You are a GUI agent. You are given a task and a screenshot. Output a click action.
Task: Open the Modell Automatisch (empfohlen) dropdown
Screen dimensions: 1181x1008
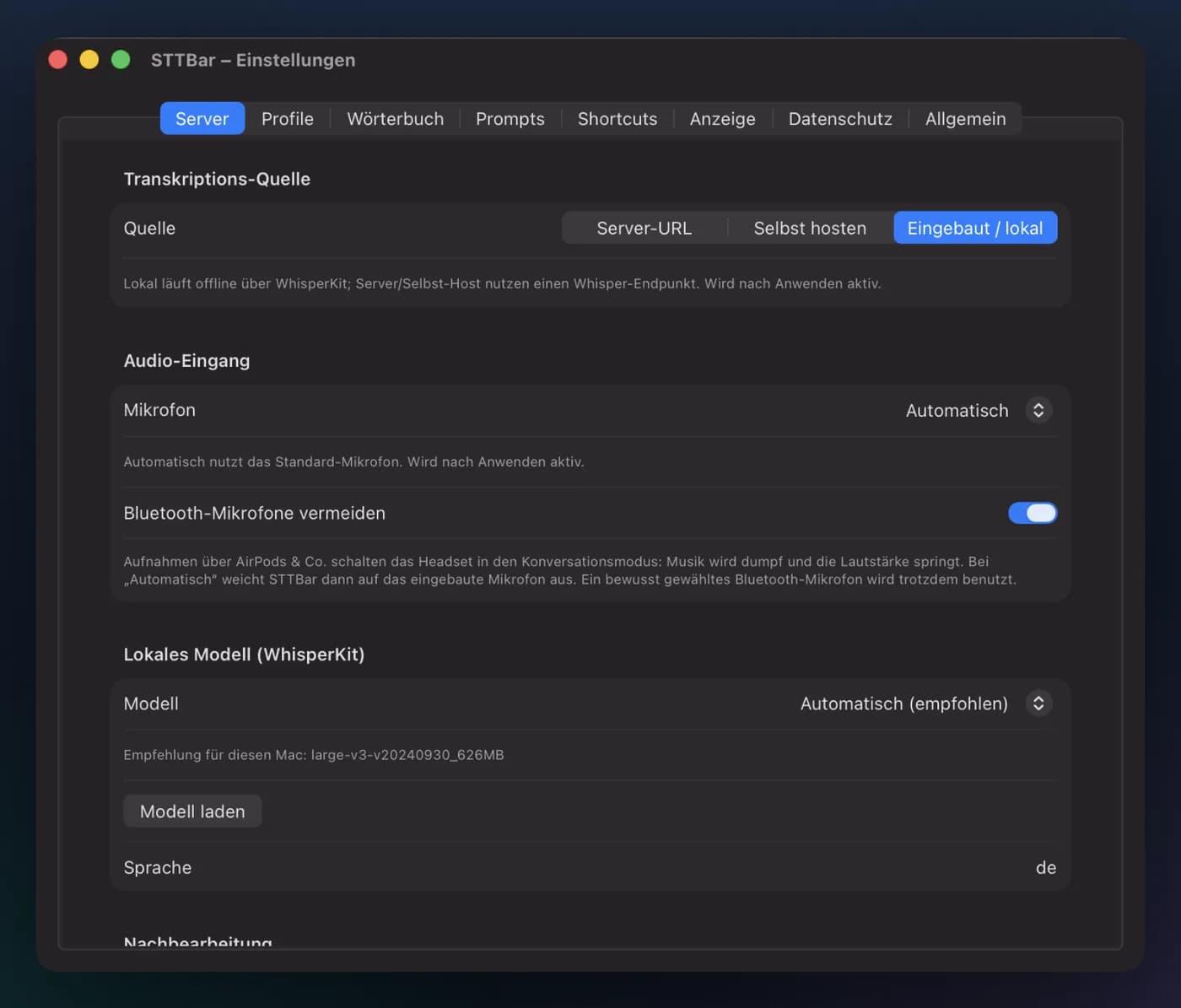pos(925,703)
